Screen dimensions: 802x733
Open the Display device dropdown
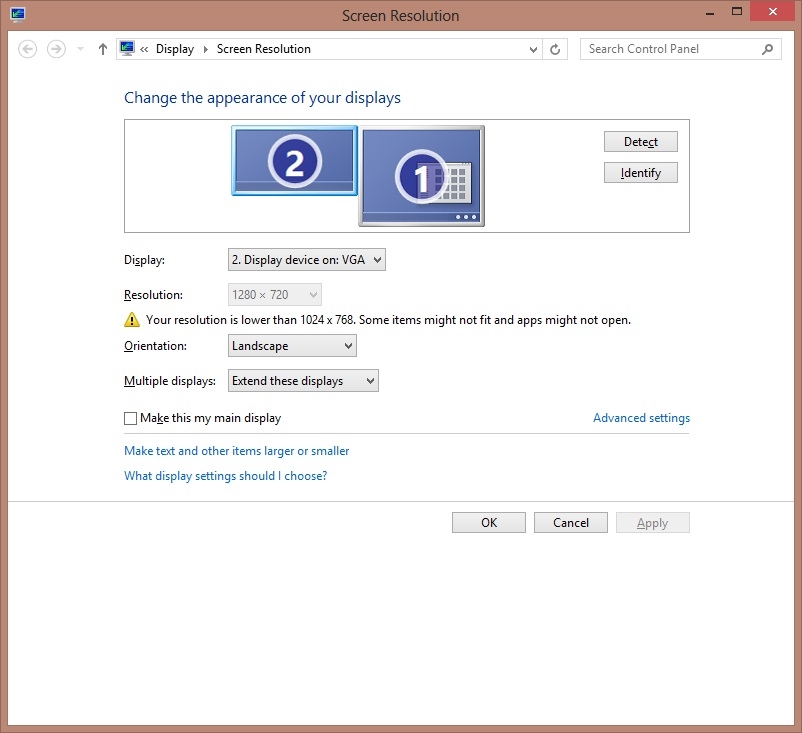[306, 260]
